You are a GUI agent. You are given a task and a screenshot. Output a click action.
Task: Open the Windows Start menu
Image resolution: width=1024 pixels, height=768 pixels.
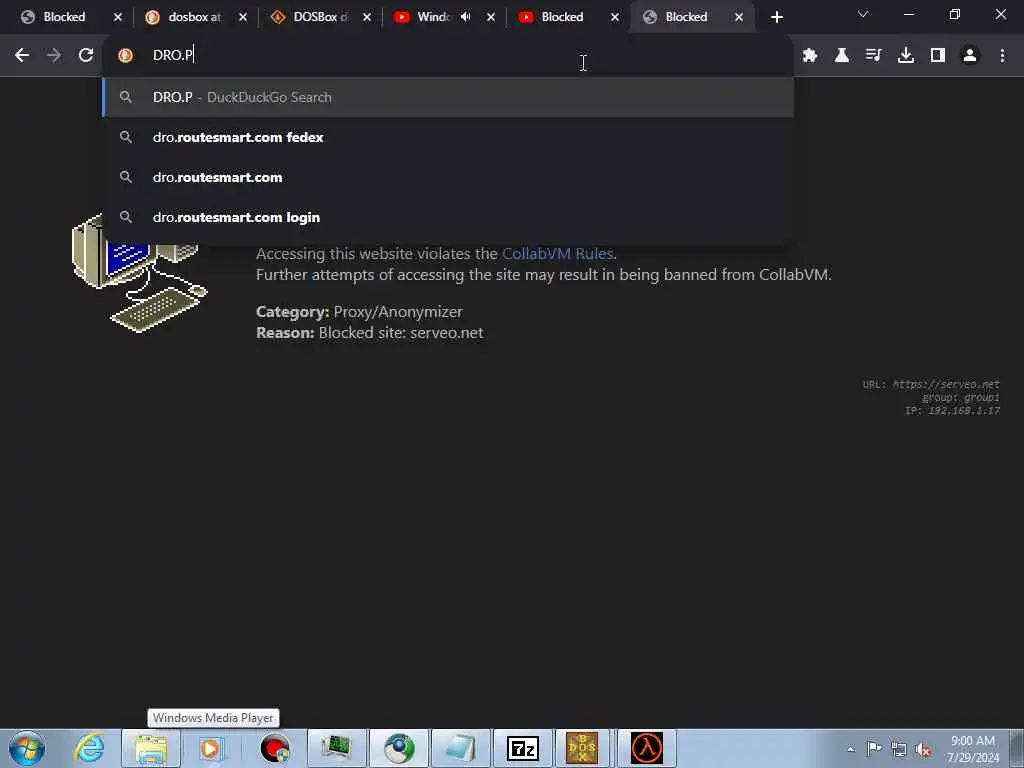pos(27,748)
